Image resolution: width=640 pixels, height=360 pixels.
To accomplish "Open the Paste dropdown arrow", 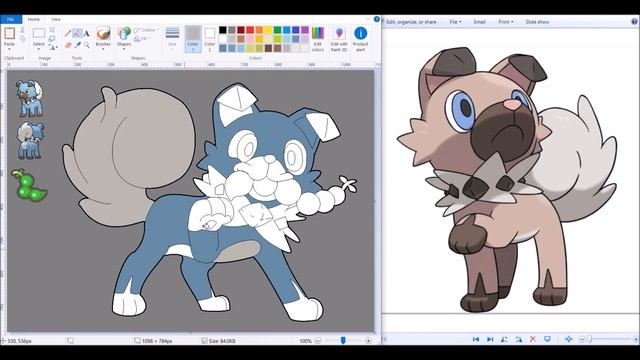I will pos(9,49).
